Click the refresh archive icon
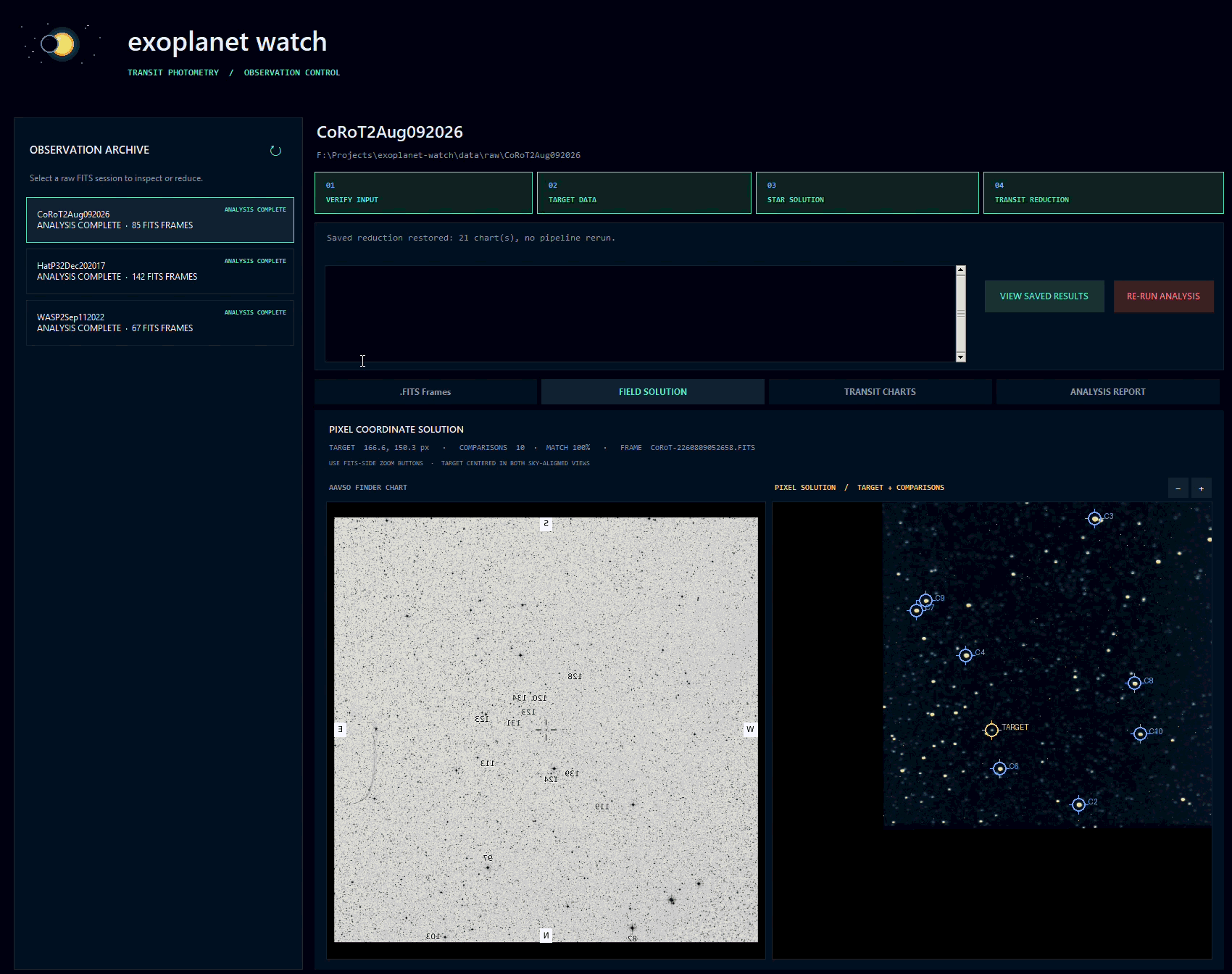The image size is (1232, 974). tap(275, 151)
